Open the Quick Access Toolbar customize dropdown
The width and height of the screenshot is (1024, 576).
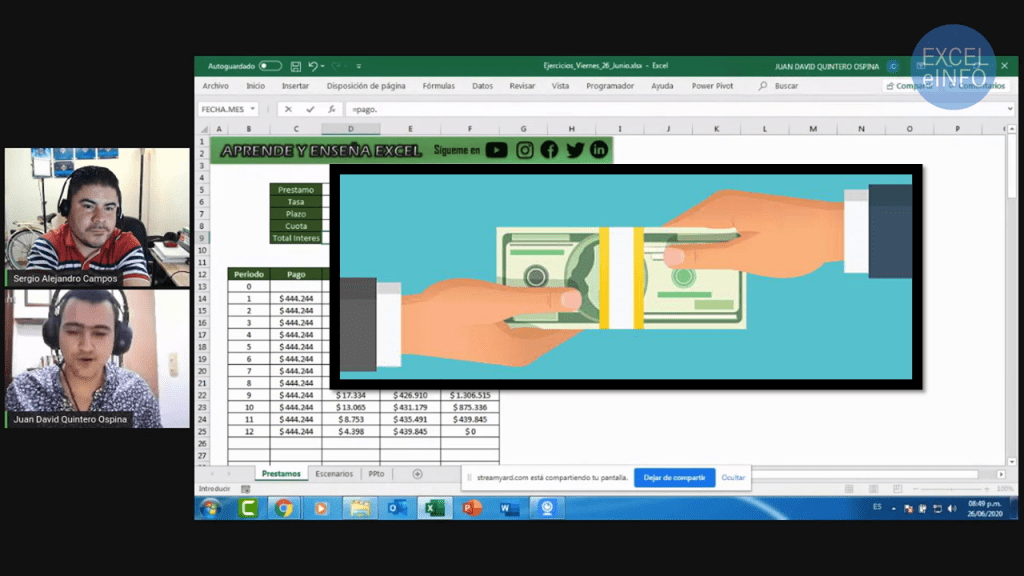[359, 66]
